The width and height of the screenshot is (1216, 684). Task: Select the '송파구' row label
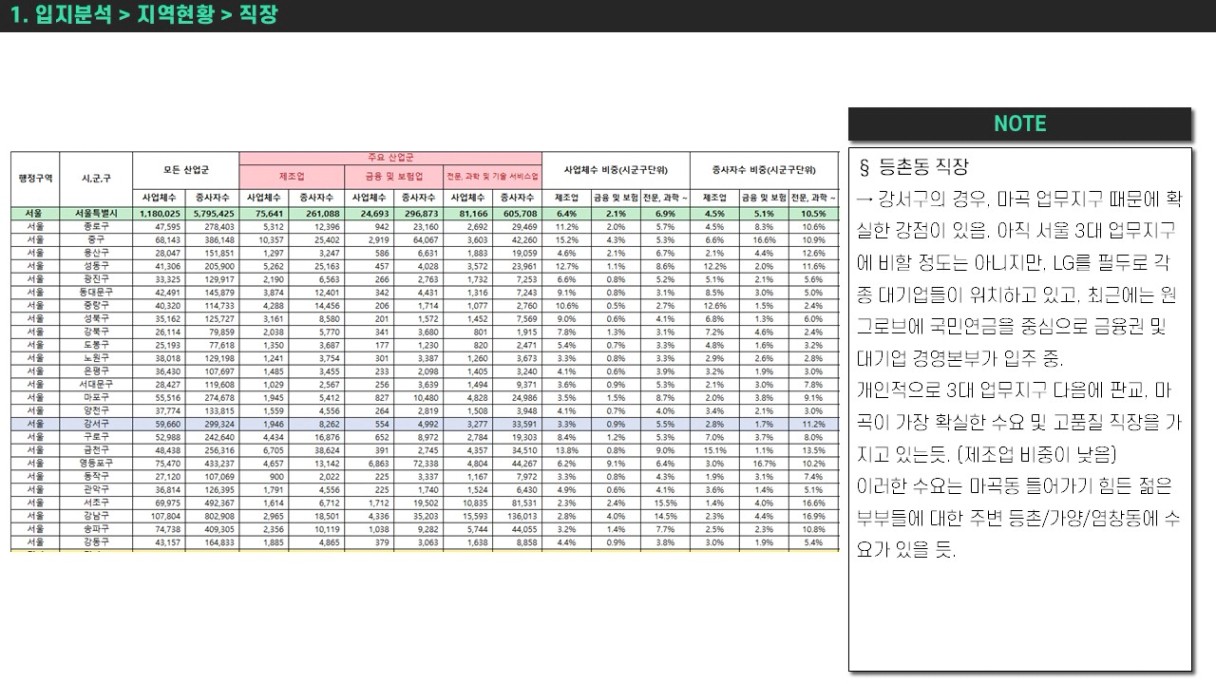pyautogui.click(x=97, y=527)
